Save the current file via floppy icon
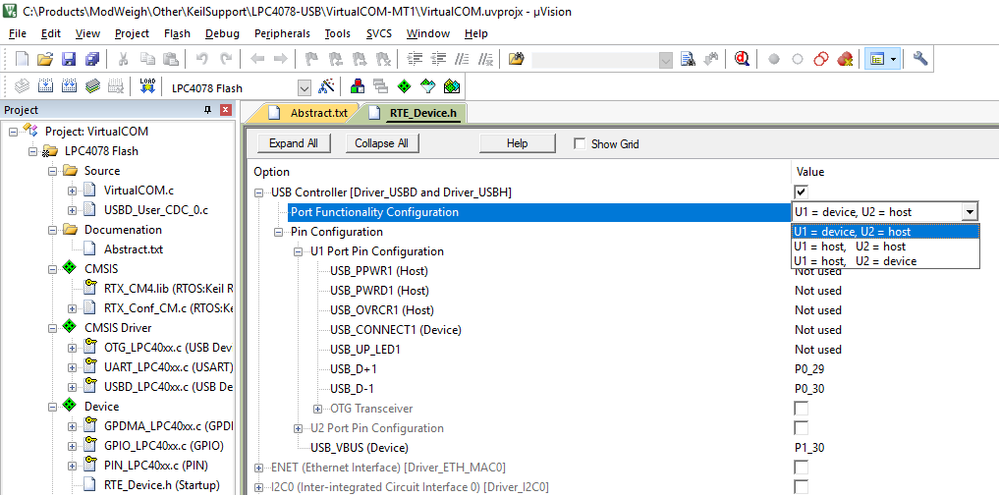999x495 pixels. (69, 59)
